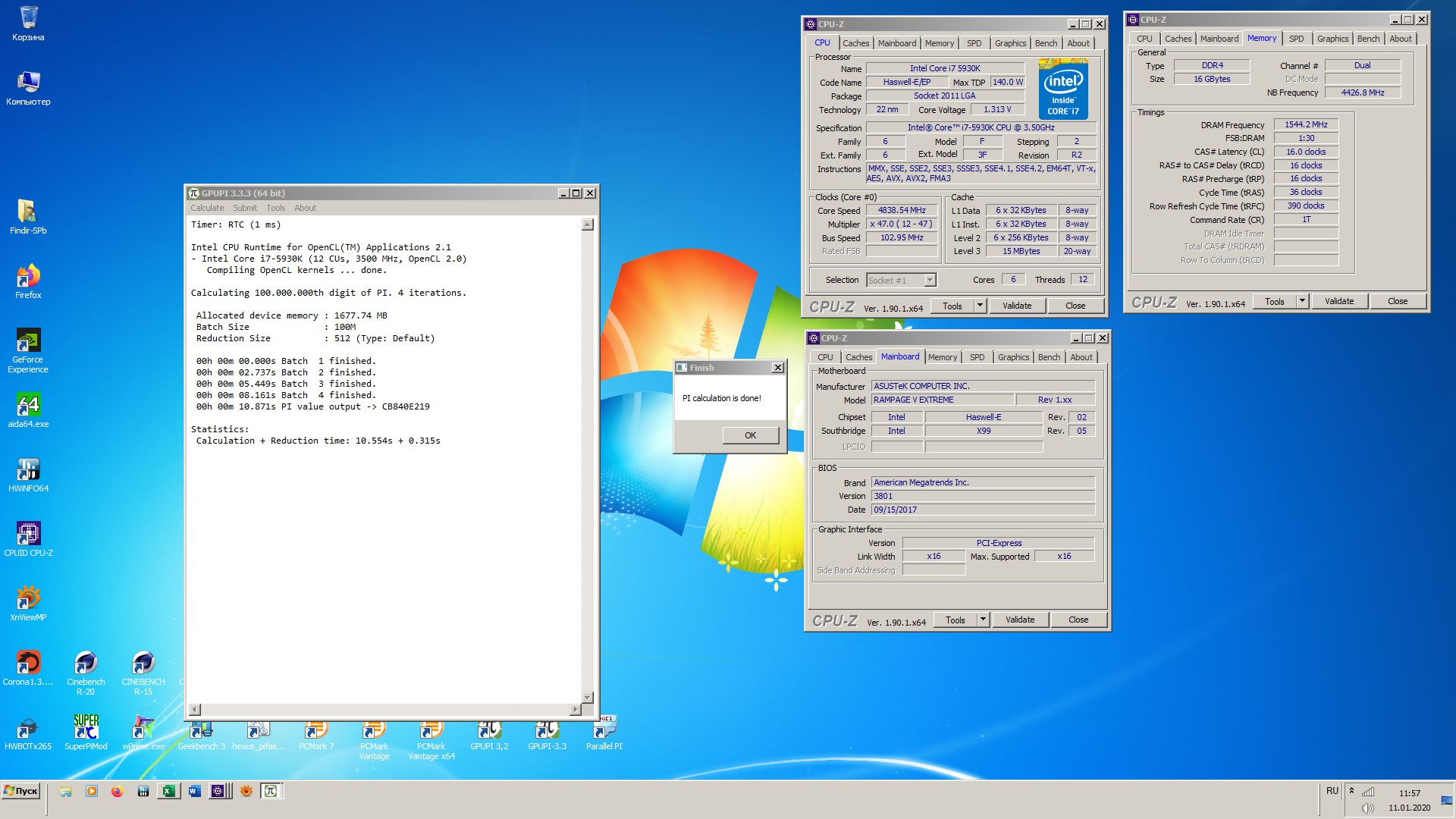This screenshot has height=819, width=1456.
Task: Expand Tools arrow in CPU-Z Mainboard window
Action: coord(983,620)
